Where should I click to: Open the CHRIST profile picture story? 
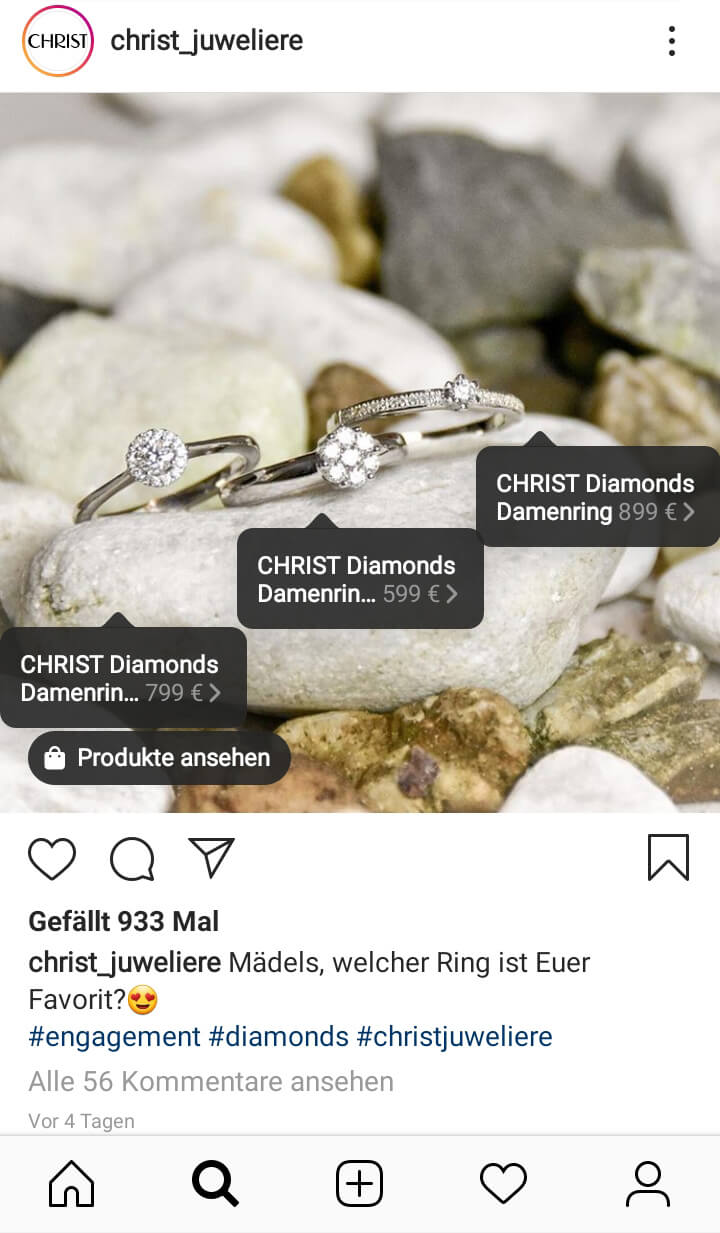pyautogui.click(x=58, y=41)
